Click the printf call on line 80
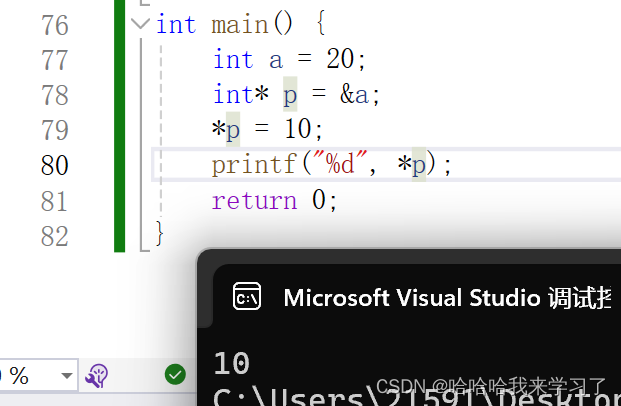The width and height of the screenshot is (621, 406). pyautogui.click(x=254, y=164)
